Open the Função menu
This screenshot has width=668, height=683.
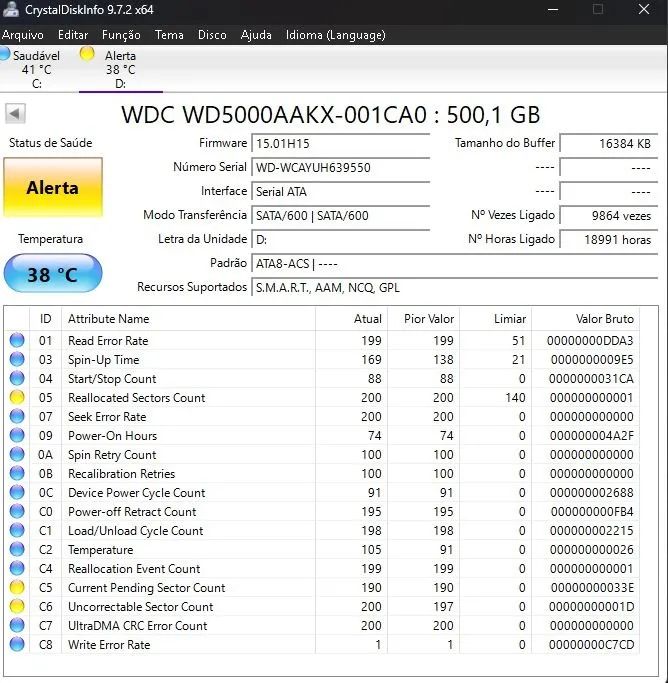click(x=121, y=35)
